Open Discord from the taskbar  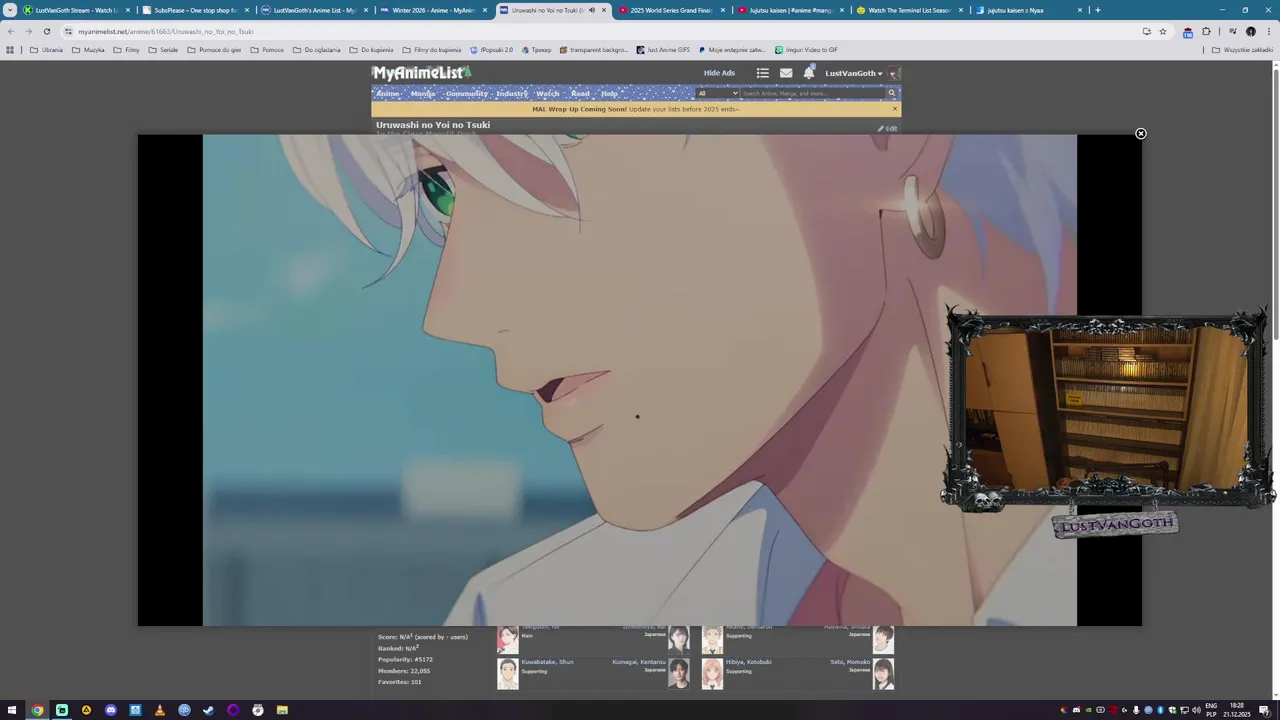pos(110,710)
